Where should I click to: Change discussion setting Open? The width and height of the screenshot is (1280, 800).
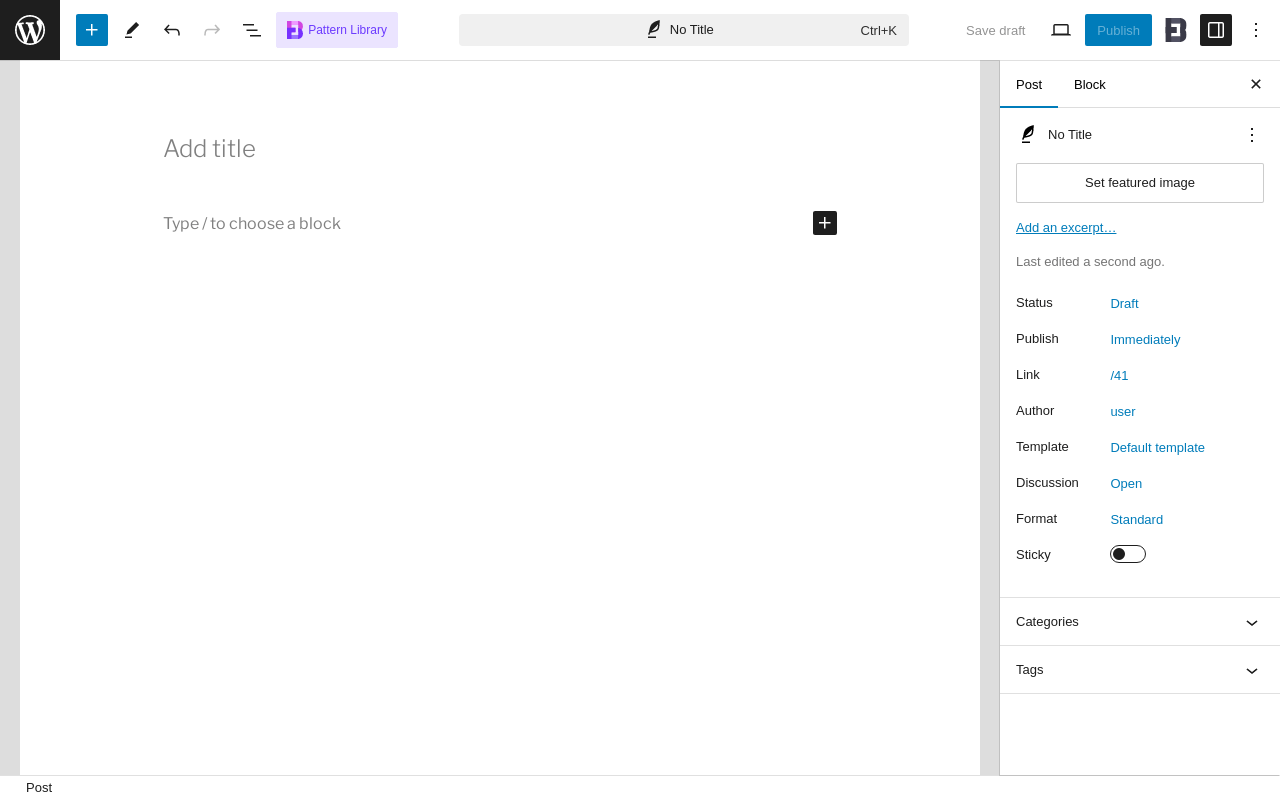click(1126, 483)
